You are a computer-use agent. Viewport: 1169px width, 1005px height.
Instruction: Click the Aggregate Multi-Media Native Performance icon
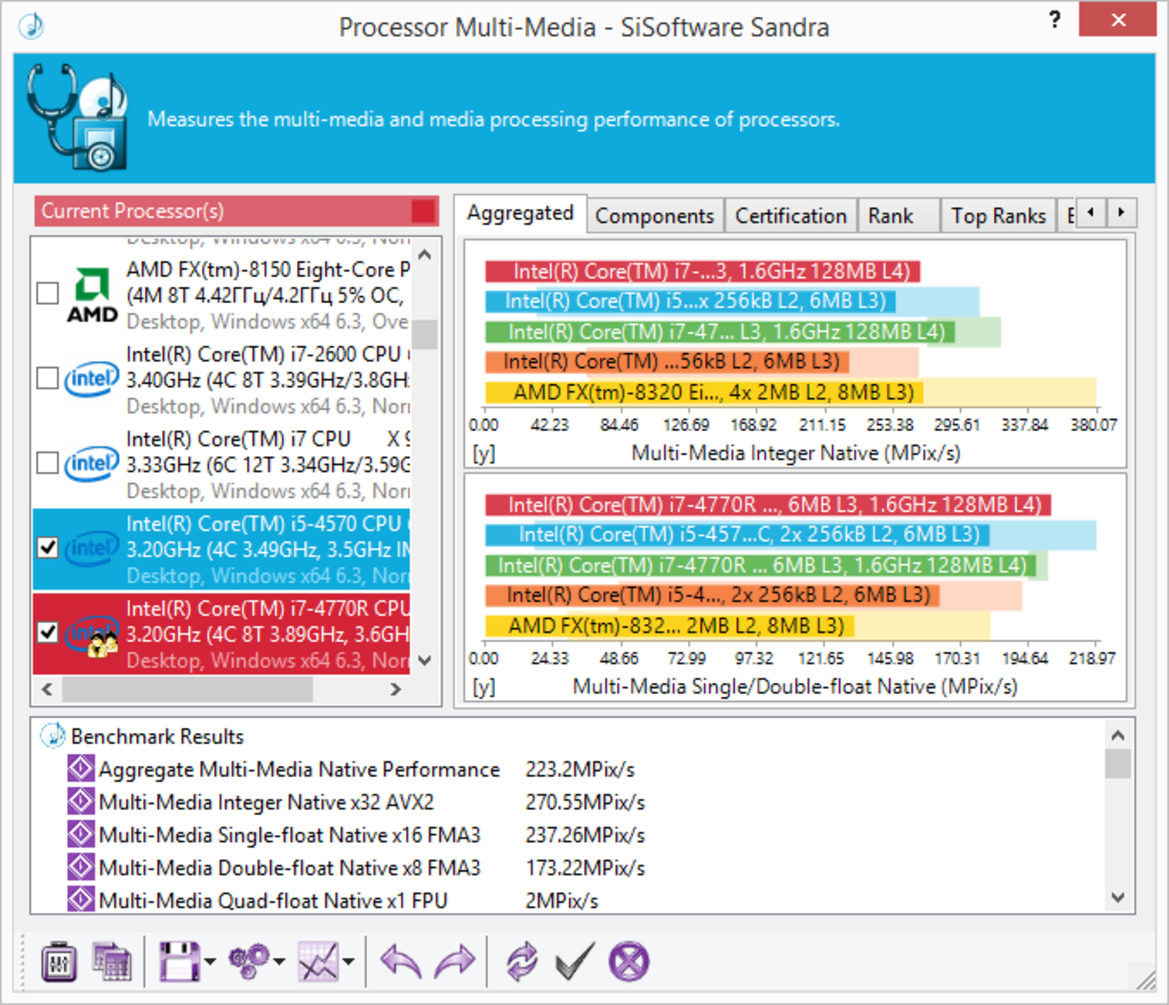coord(81,769)
